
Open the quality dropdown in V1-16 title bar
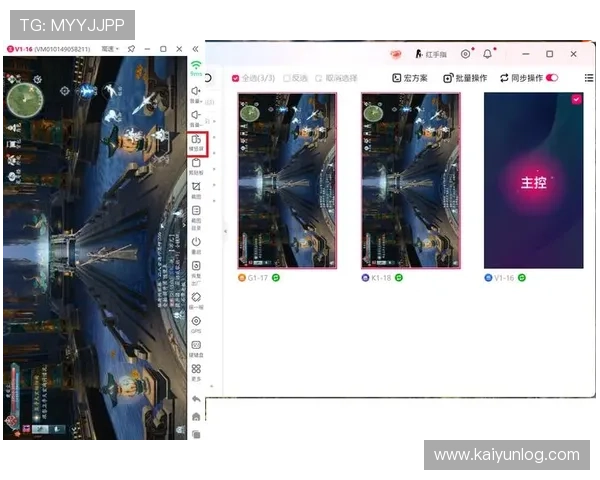[110, 49]
